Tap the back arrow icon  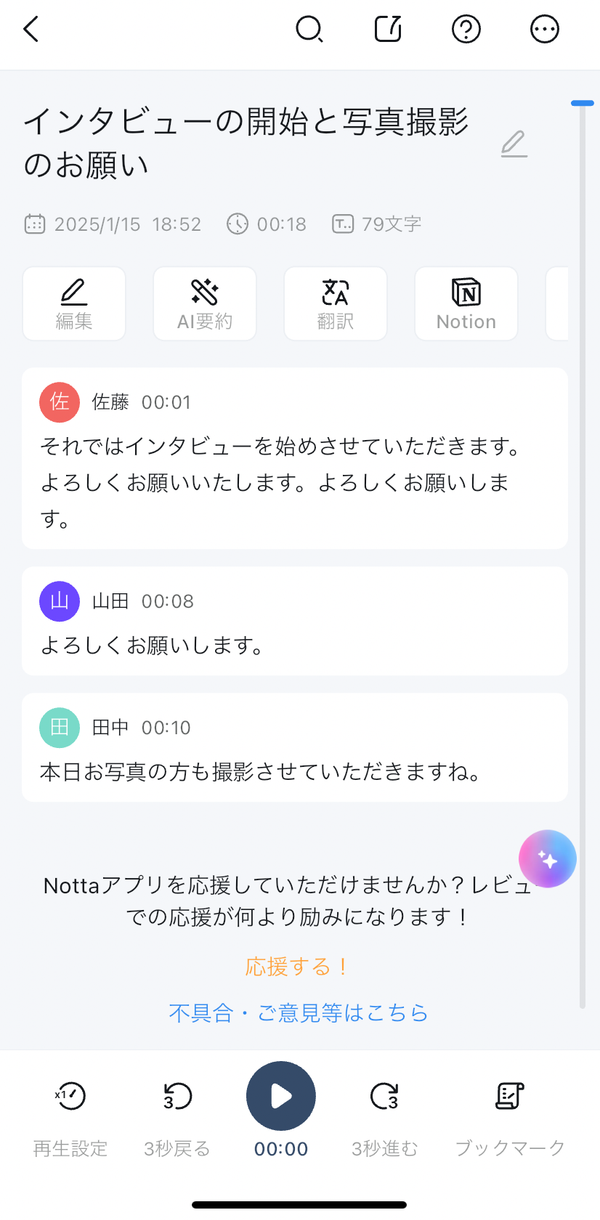32,30
